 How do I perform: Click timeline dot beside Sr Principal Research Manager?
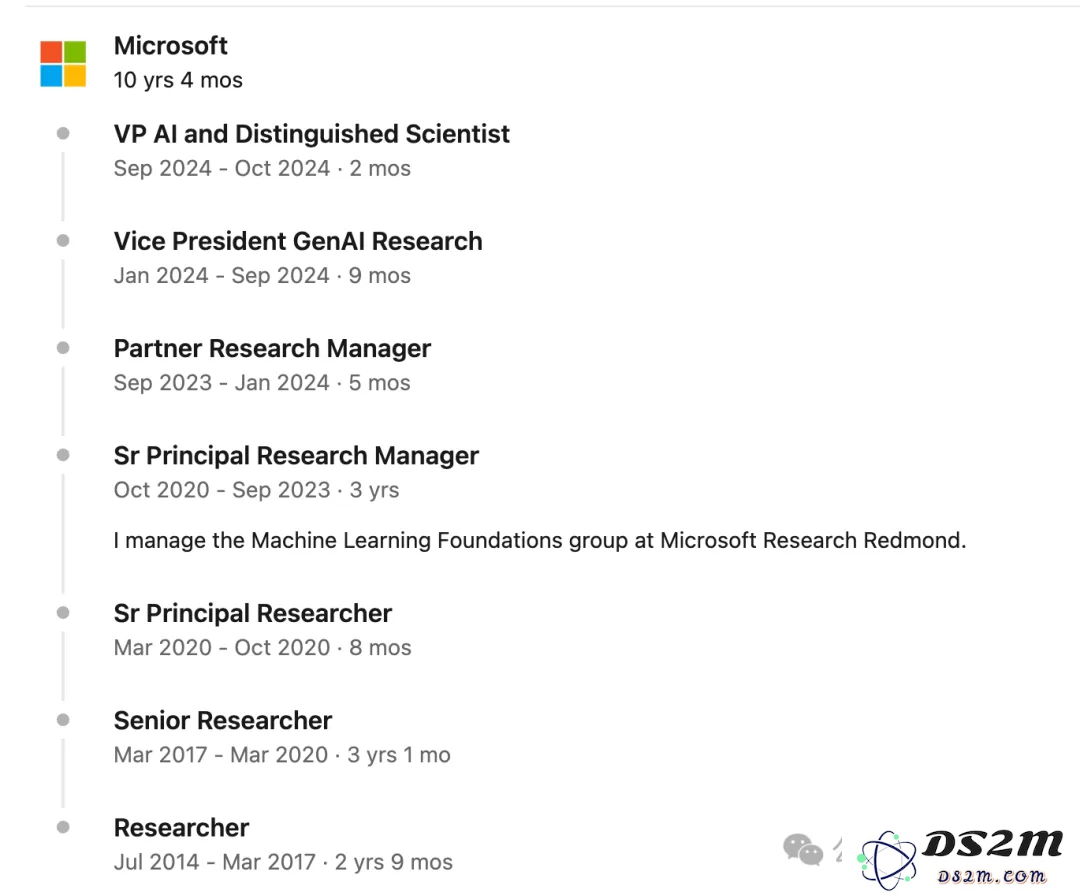click(63, 455)
